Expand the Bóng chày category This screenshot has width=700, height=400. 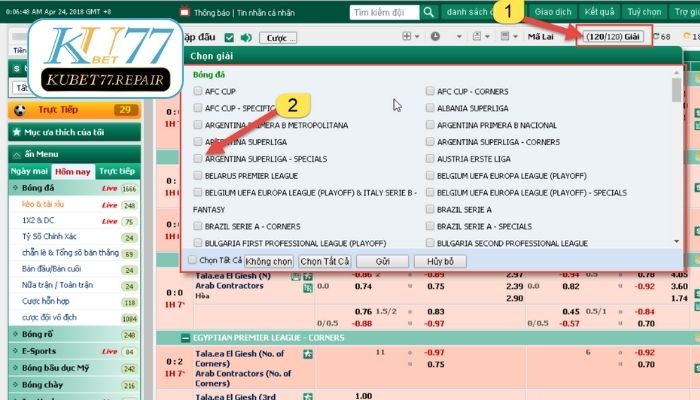tap(74, 385)
